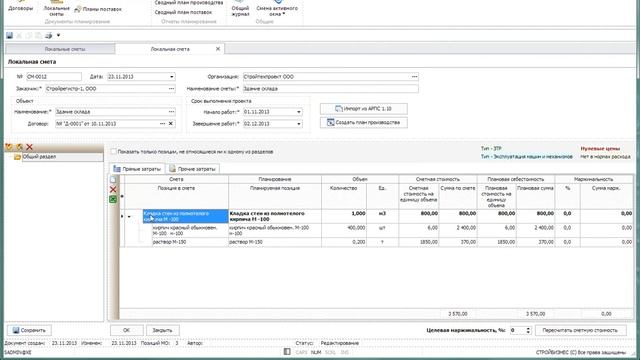Clear the Договор field with X
The image size is (640, 360).
[x=171, y=123]
